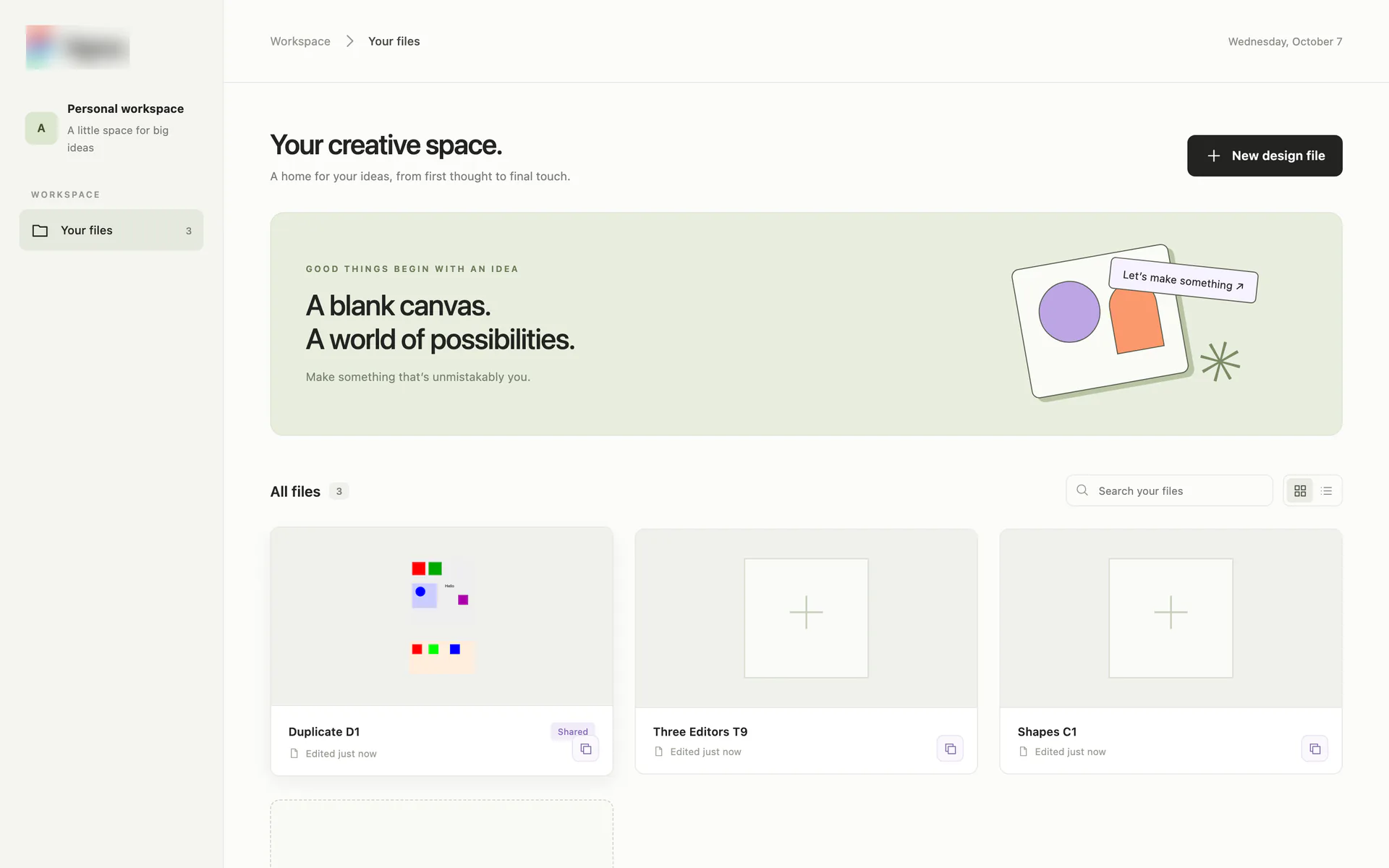Click the search magnifier icon
The width and height of the screenshot is (1389, 868).
pyautogui.click(x=1082, y=490)
